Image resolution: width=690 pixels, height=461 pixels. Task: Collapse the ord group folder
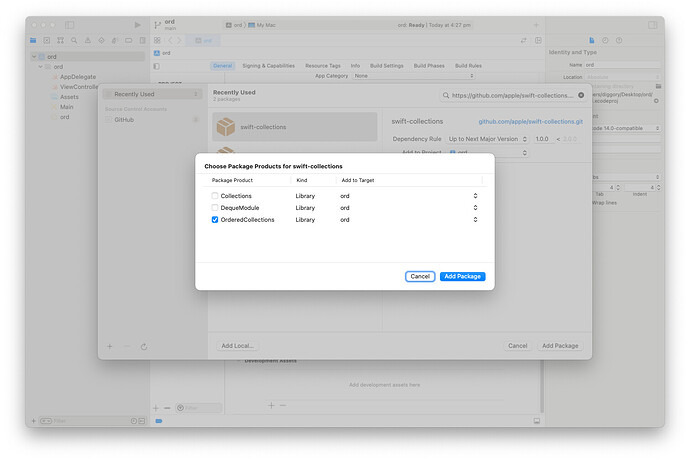pyautogui.click(x=40, y=67)
